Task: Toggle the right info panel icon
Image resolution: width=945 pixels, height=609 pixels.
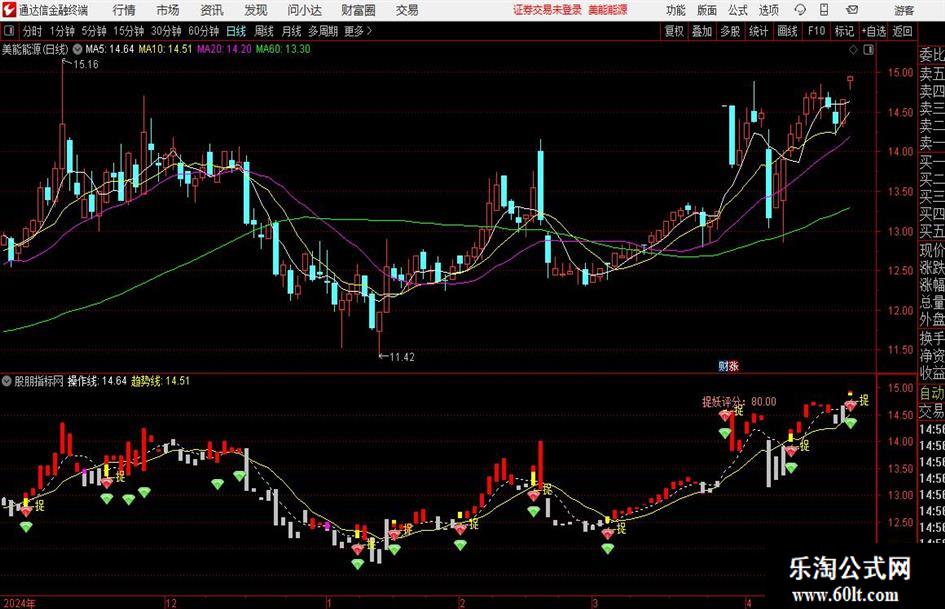Action: tap(868, 50)
